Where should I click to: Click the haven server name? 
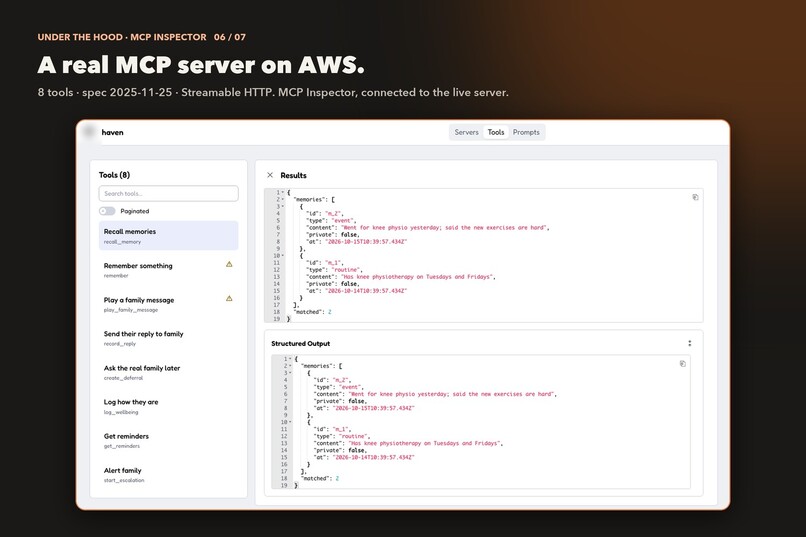click(x=113, y=132)
